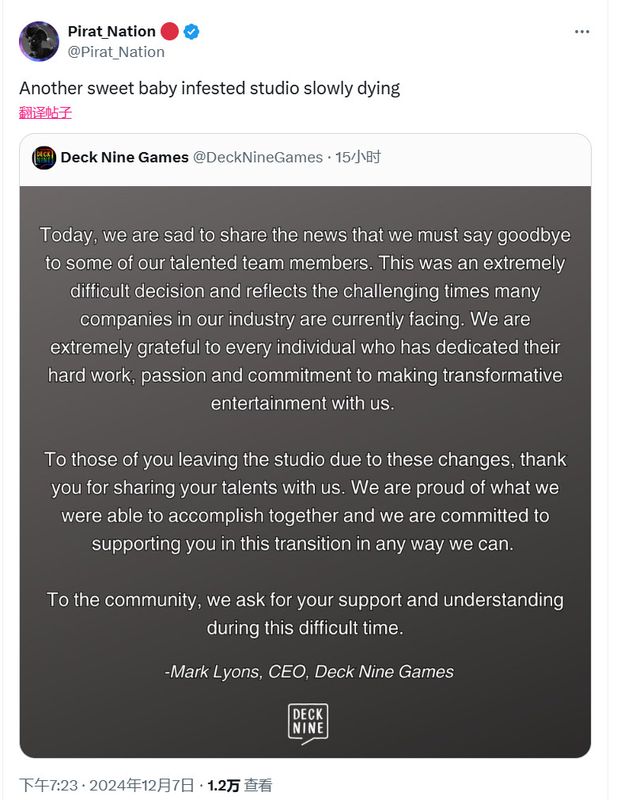The width and height of the screenshot is (617, 800).
Task: Click the "To those of you leaving" paragraph
Action: (x=305, y=501)
